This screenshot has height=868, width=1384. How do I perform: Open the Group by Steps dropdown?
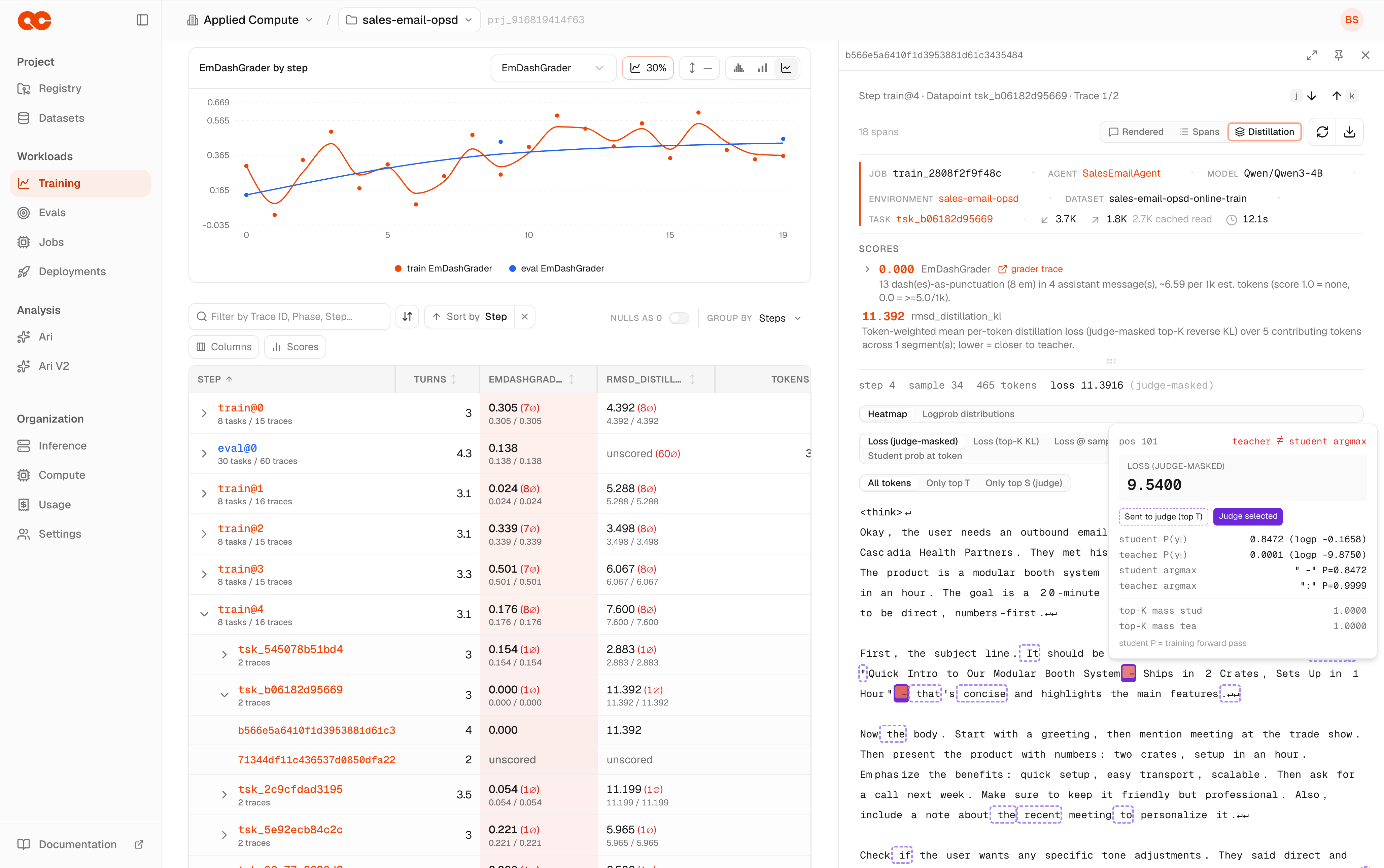pos(780,318)
